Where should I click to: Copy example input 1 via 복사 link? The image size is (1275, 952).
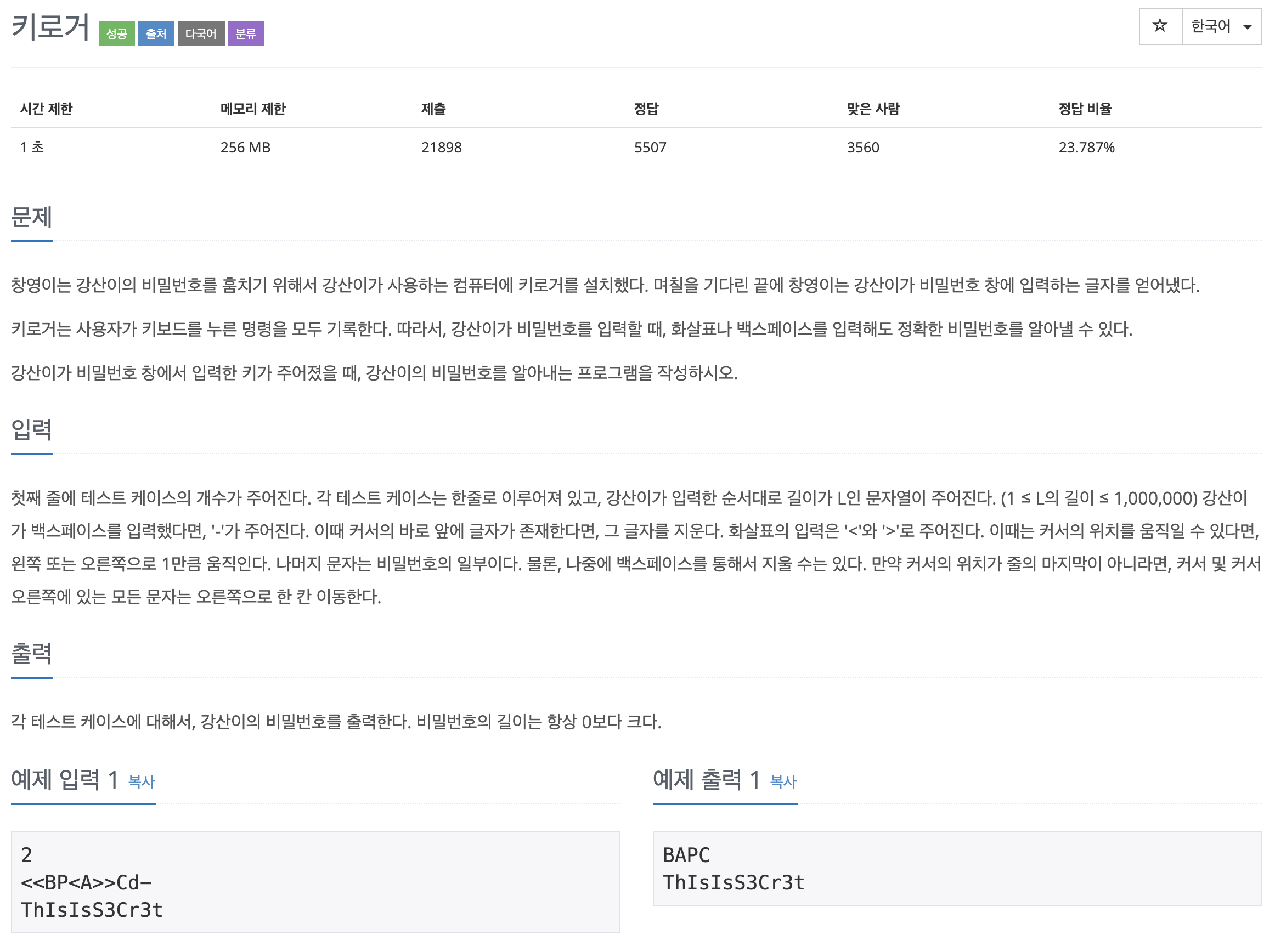tap(141, 781)
